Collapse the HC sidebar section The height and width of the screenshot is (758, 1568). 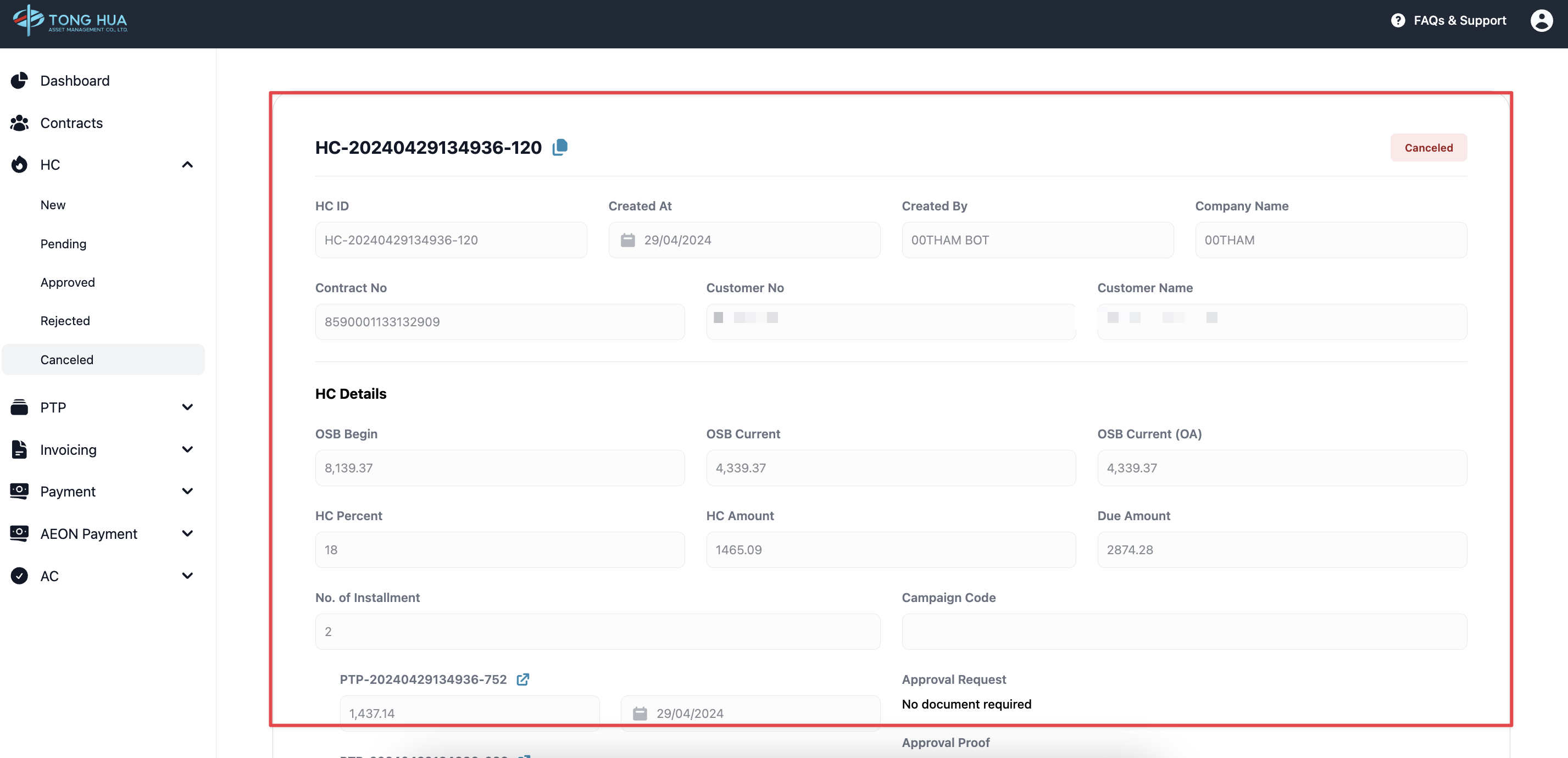click(x=187, y=165)
